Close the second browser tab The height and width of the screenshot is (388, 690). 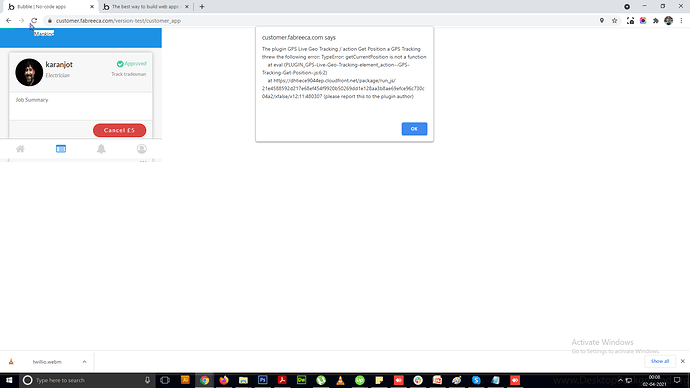click(x=187, y=7)
